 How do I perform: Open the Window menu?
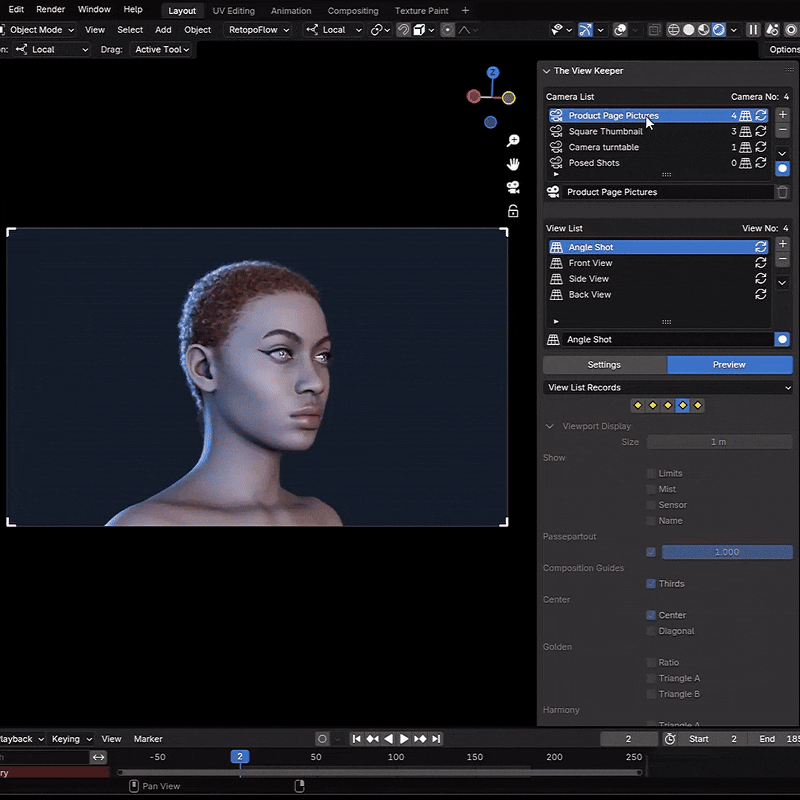coord(94,9)
